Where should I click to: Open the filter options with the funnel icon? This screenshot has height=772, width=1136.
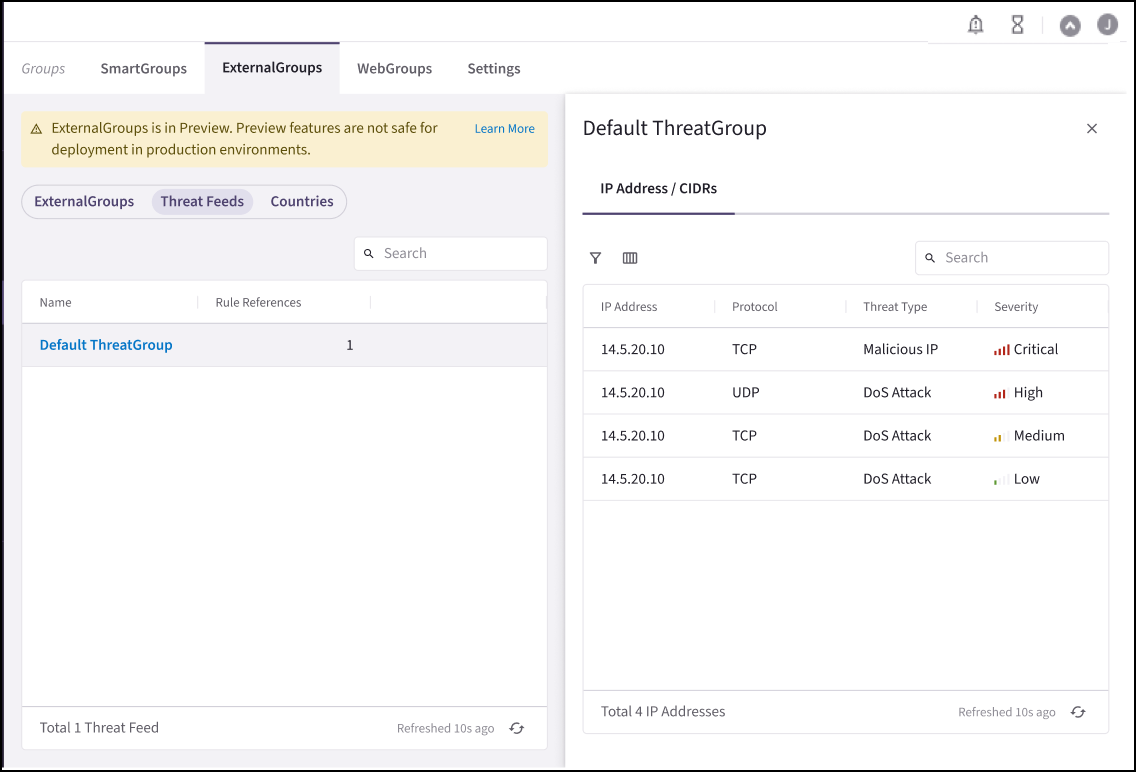596,258
